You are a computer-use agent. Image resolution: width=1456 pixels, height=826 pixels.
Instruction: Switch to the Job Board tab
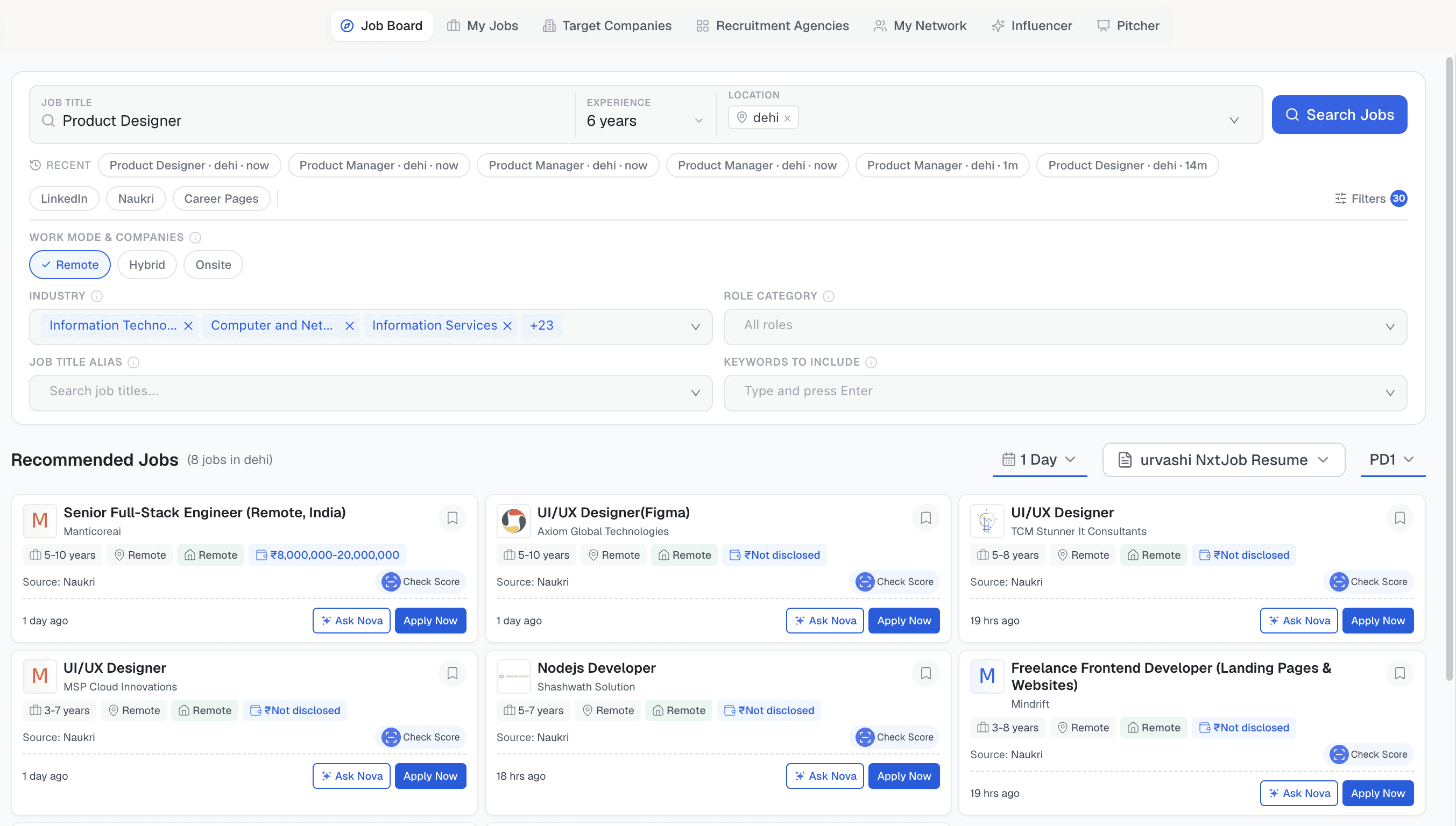(x=381, y=26)
